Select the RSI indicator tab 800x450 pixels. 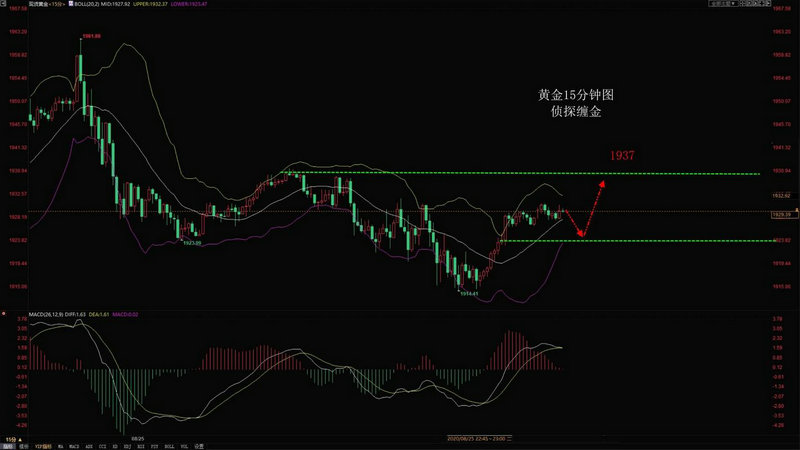(x=141, y=446)
